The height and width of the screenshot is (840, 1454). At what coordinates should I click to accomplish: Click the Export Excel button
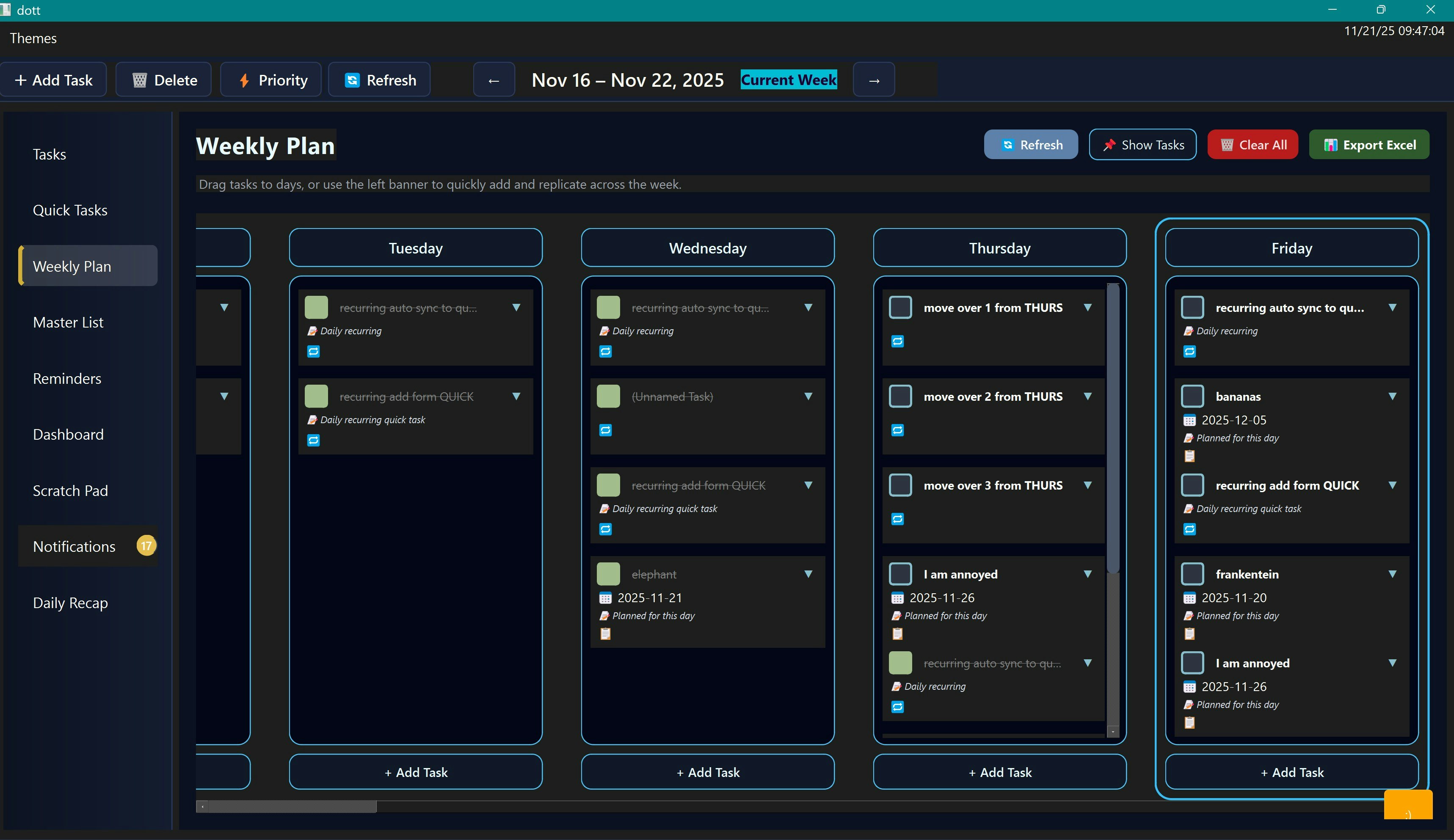tap(1369, 145)
